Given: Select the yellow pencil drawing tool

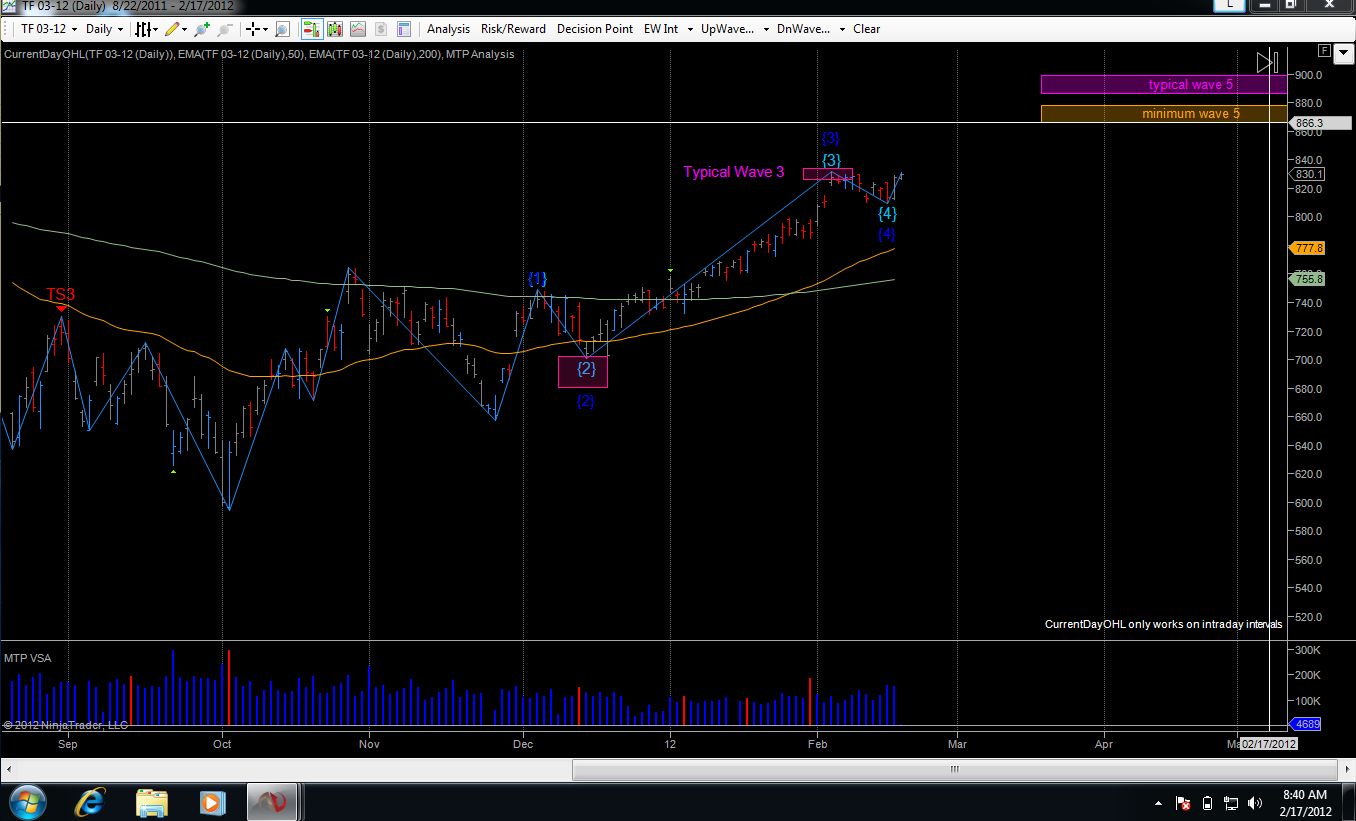Looking at the screenshot, I should 172,29.
